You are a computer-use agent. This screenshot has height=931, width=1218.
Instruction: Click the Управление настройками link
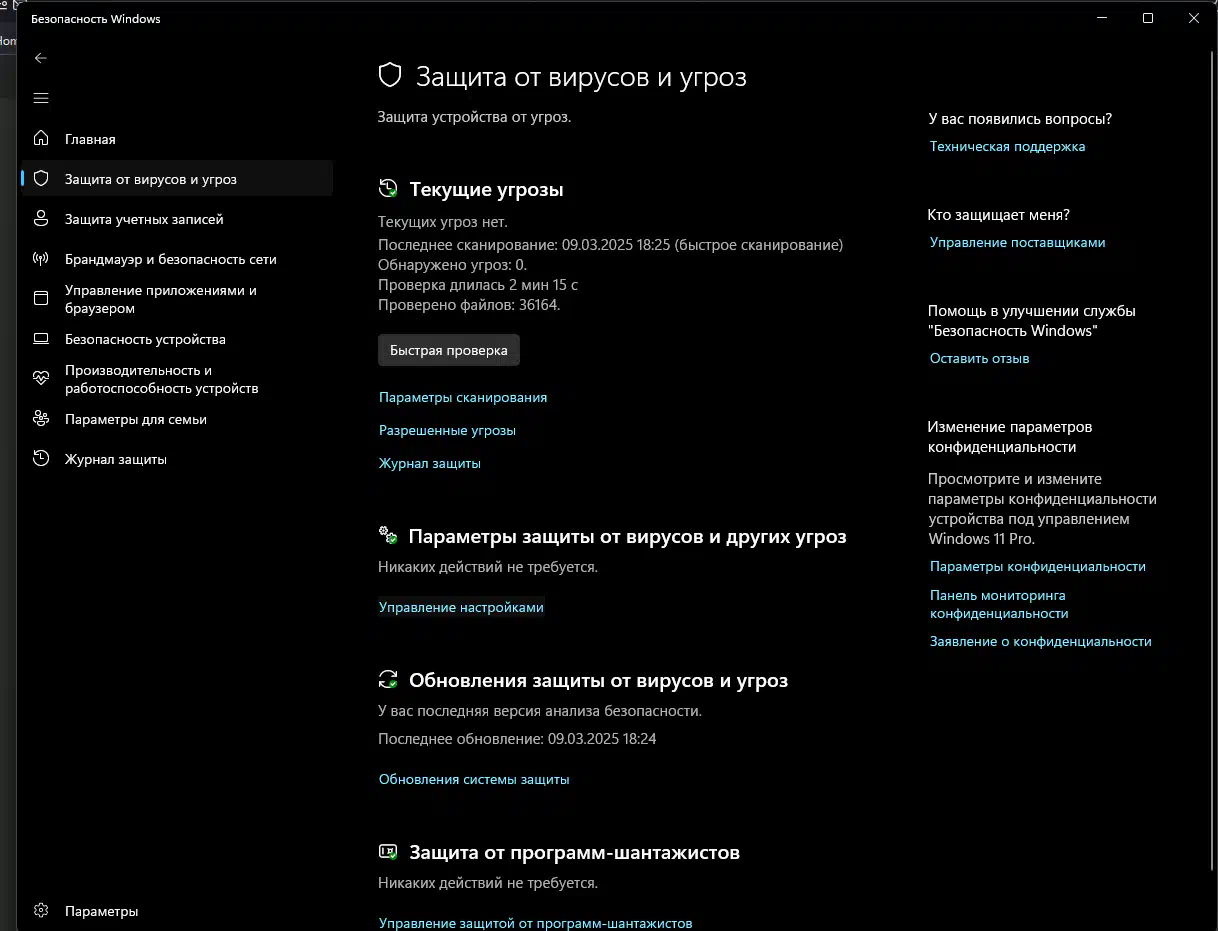click(461, 607)
